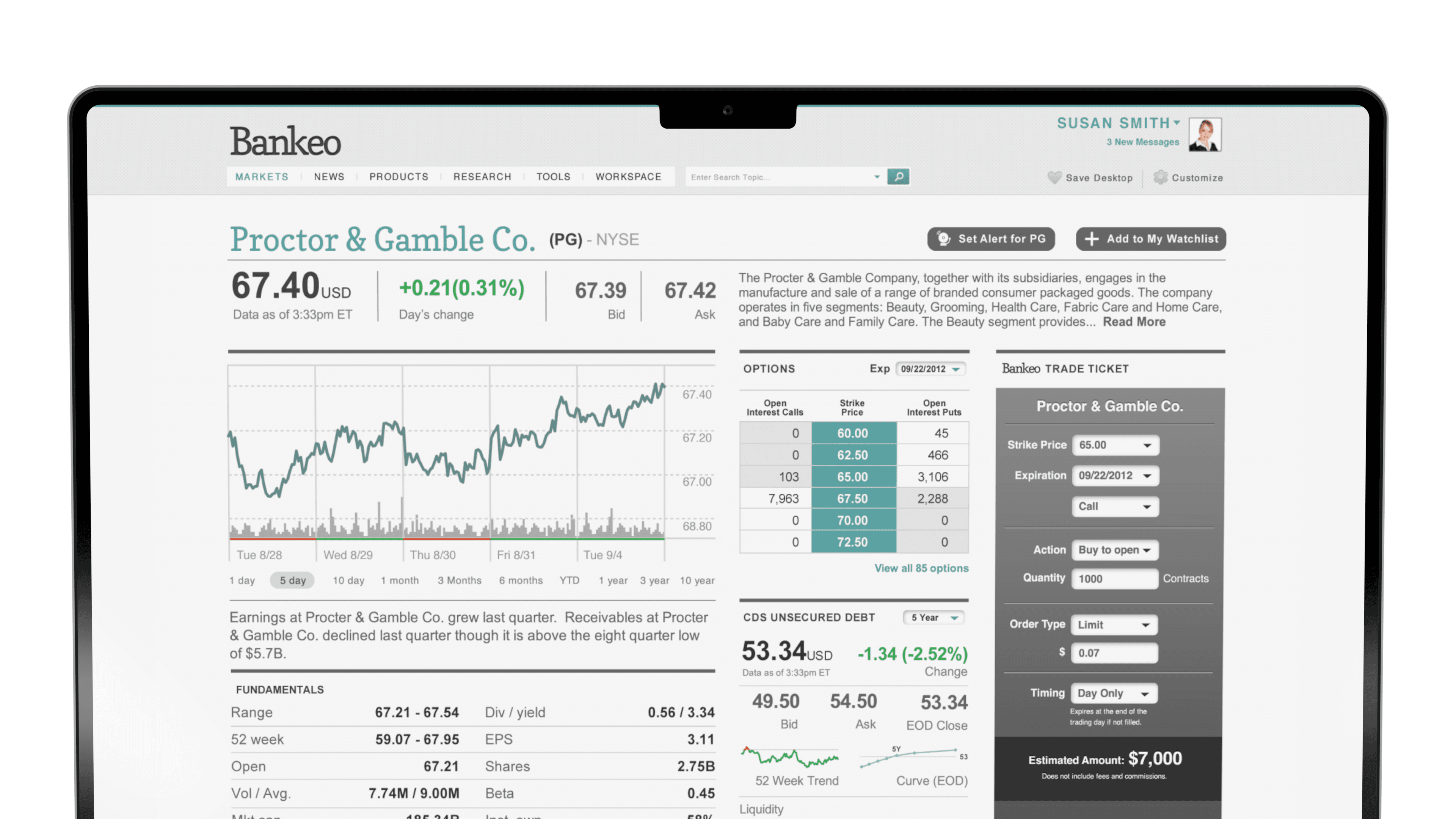Select the 1 month chart range
The image size is (1456, 819).
[400, 581]
